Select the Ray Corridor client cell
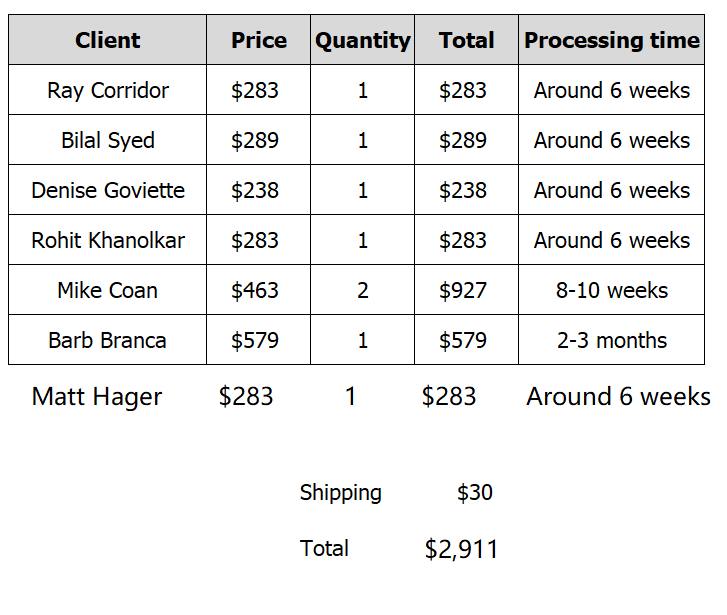 (107, 90)
